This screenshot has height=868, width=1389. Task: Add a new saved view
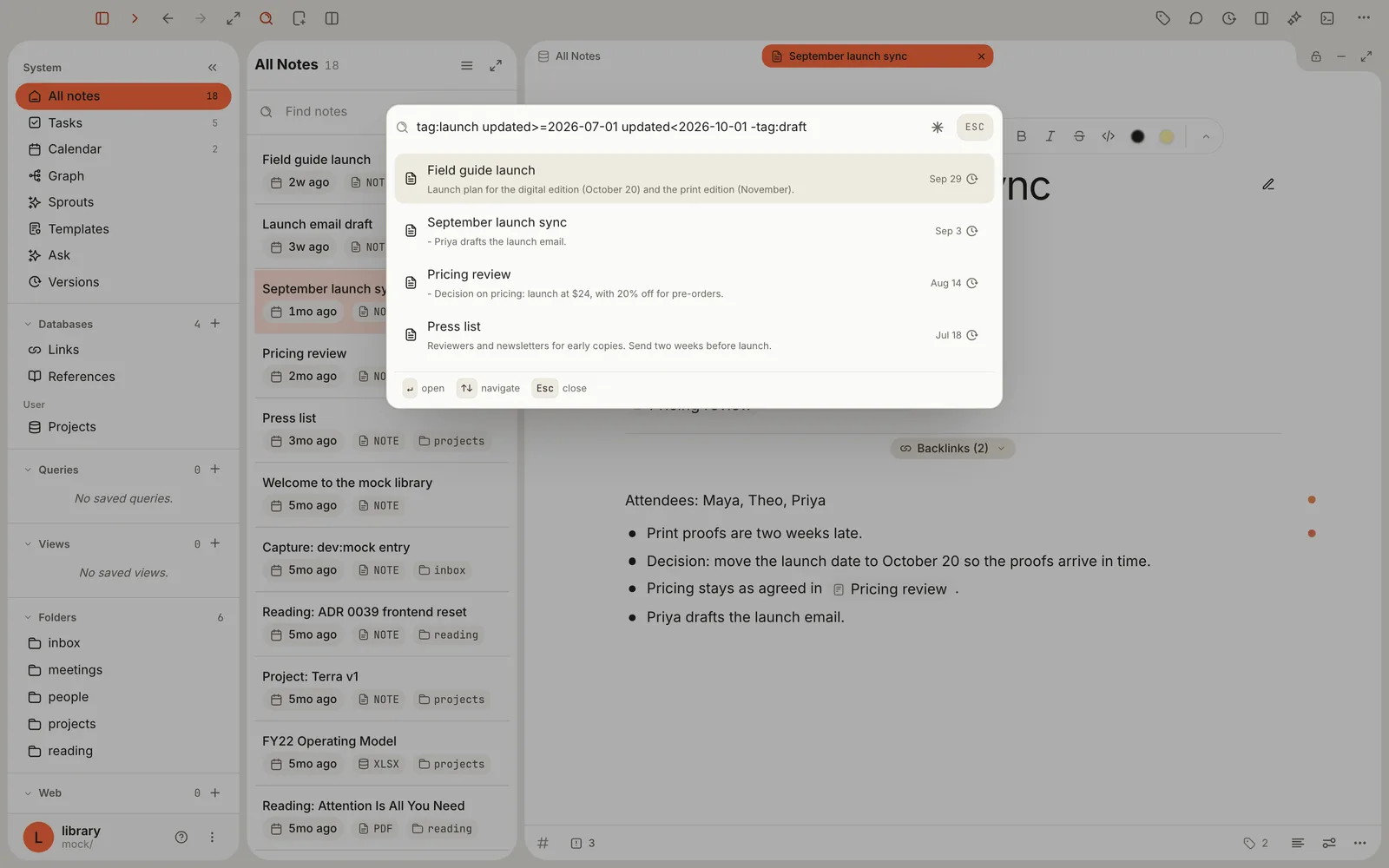(215, 543)
